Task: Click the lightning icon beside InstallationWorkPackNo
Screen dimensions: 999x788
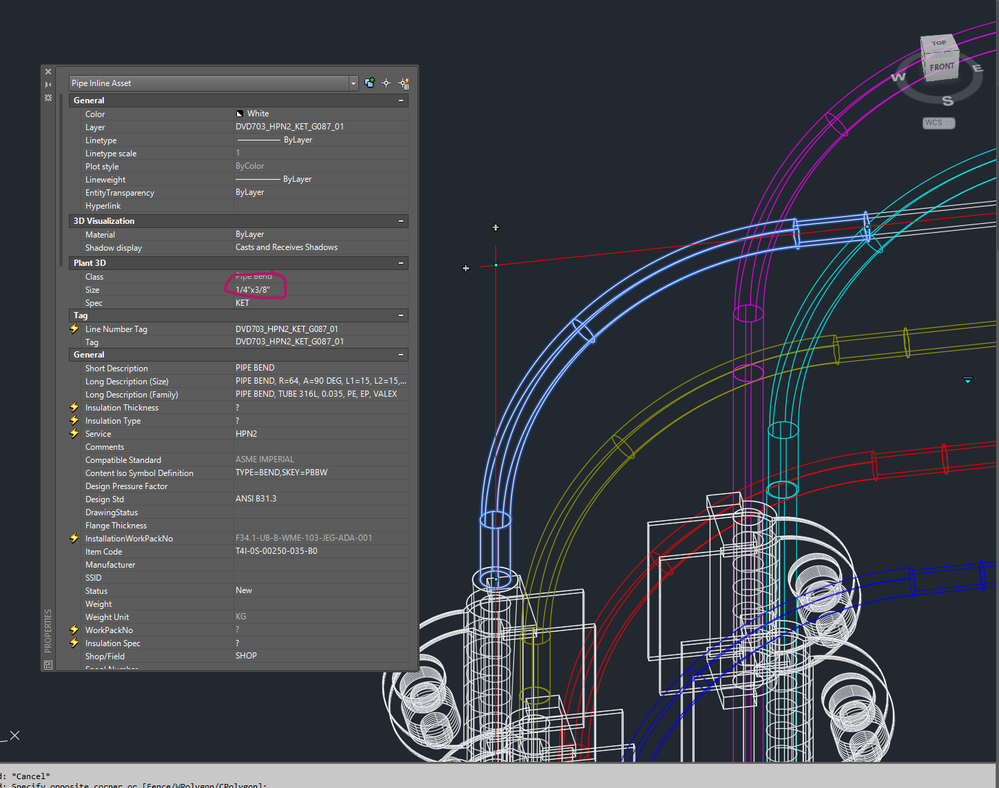Action: pyautogui.click(x=75, y=538)
